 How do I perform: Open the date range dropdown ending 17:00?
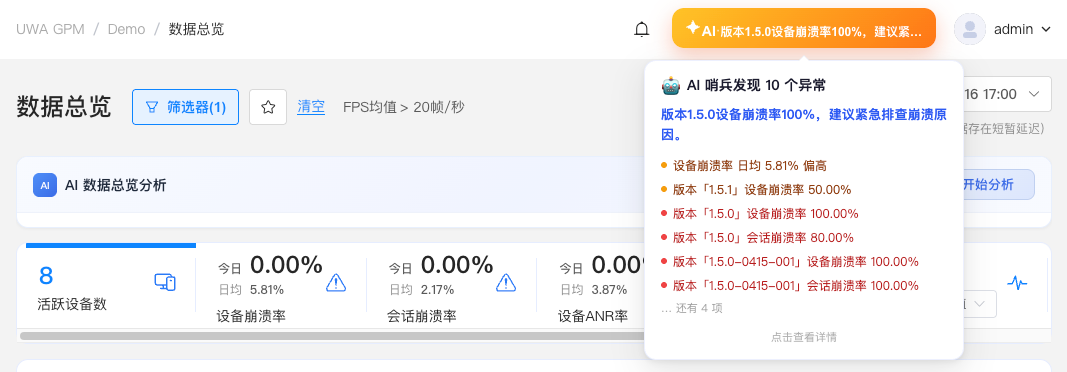1008,95
